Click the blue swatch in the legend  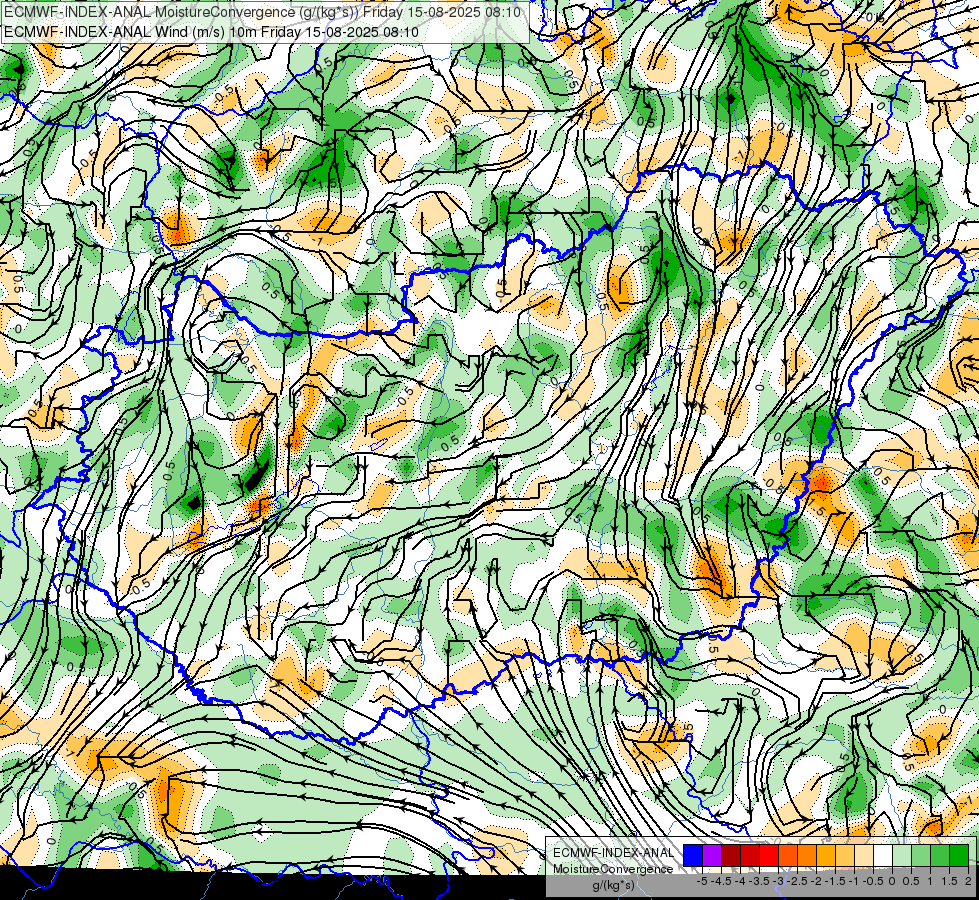pyautogui.click(x=693, y=855)
